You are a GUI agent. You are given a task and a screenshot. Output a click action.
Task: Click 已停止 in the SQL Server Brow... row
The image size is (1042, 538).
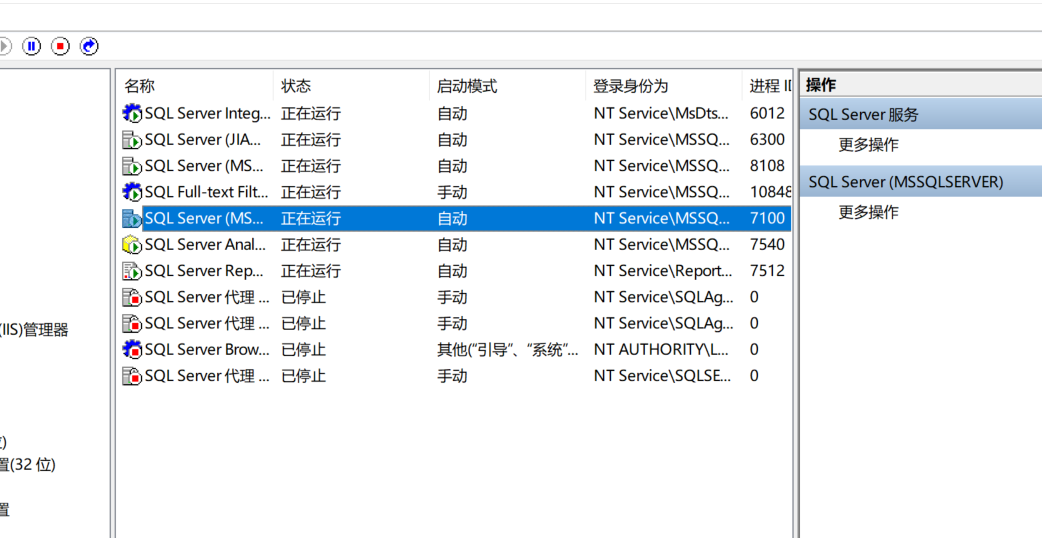click(304, 349)
